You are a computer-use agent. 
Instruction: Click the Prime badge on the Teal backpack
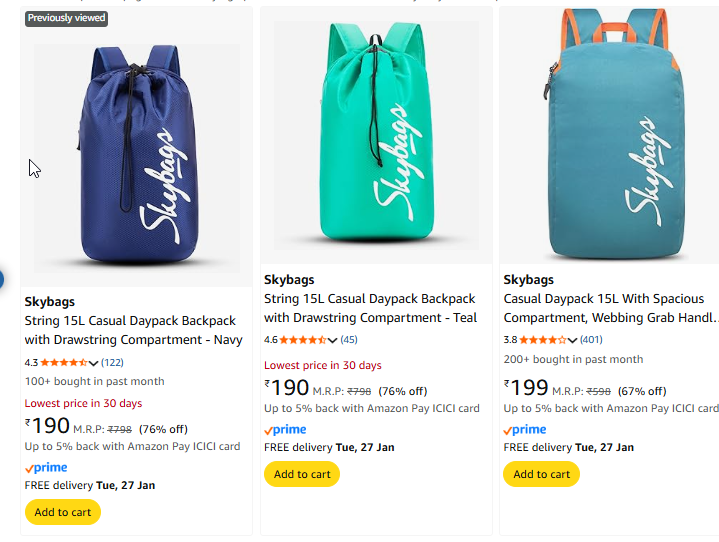click(x=285, y=429)
